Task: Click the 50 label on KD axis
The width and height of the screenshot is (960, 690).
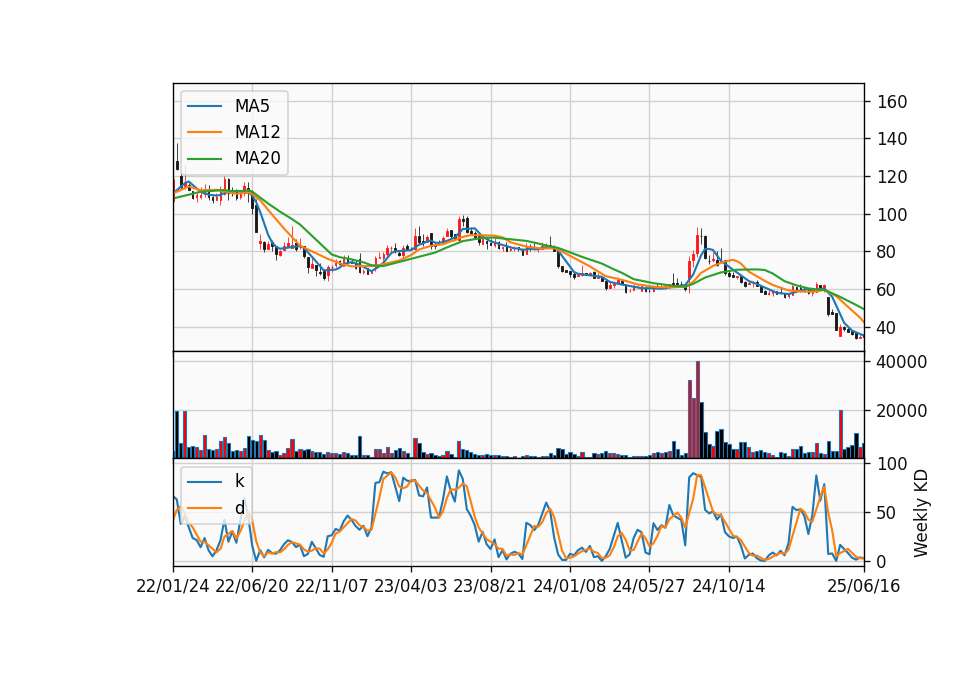Action: pyautogui.click(x=887, y=513)
